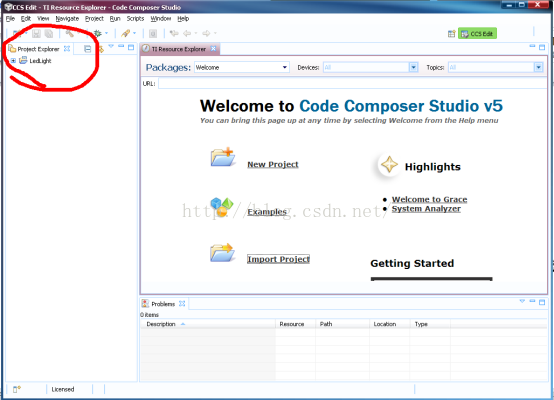This screenshot has width=554, height=400.
Task: Click the Highlights star icon
Action: 389,165
